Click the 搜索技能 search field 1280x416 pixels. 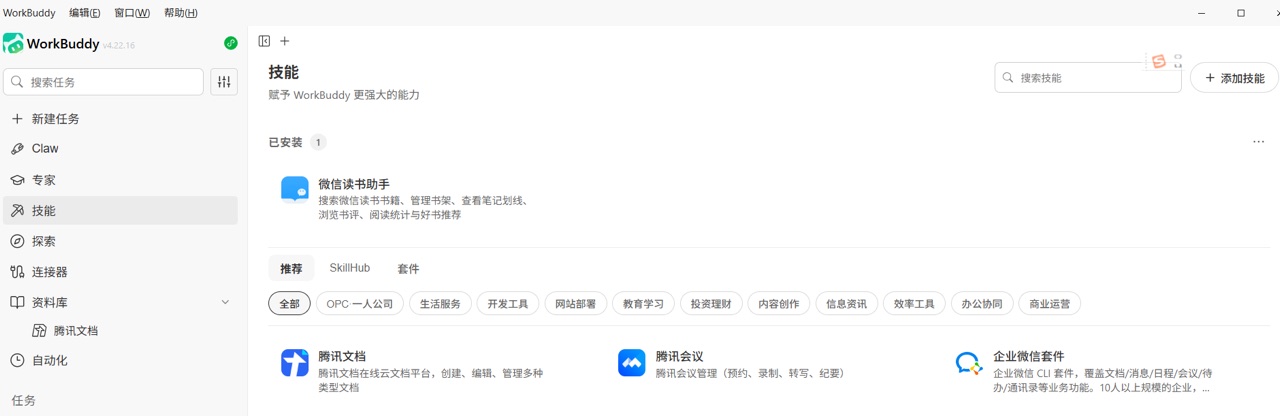click(1088, 78)
